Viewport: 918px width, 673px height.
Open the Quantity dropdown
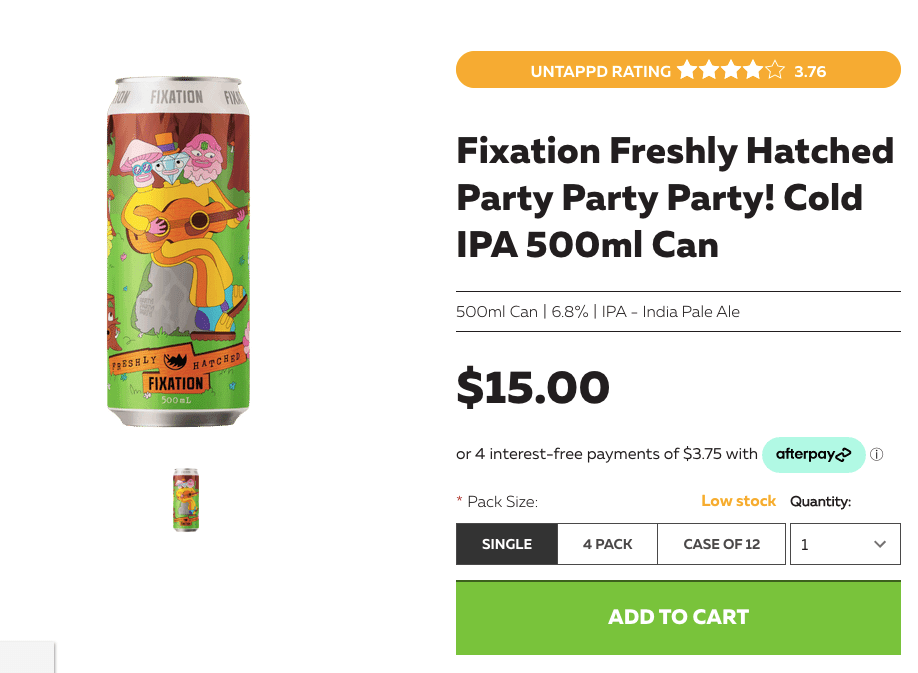[845, 544]
